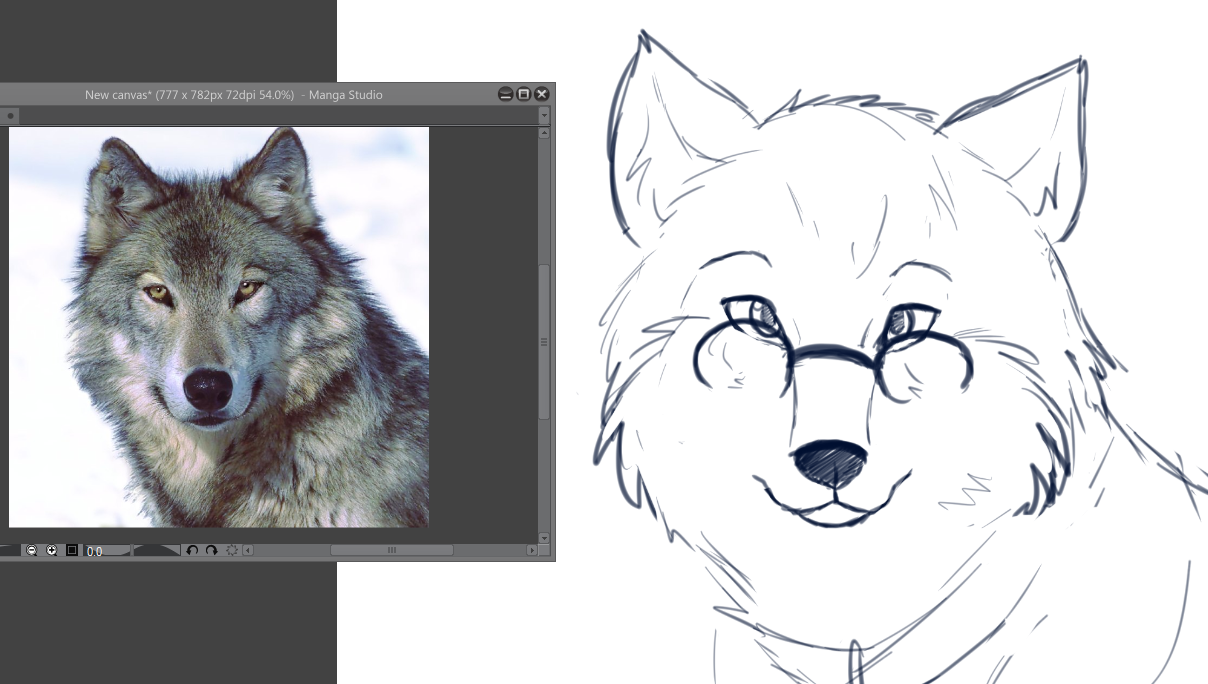1208x684 pixels.
Task: Adjust the canvas rotation slider
Action: coord(133,550)
